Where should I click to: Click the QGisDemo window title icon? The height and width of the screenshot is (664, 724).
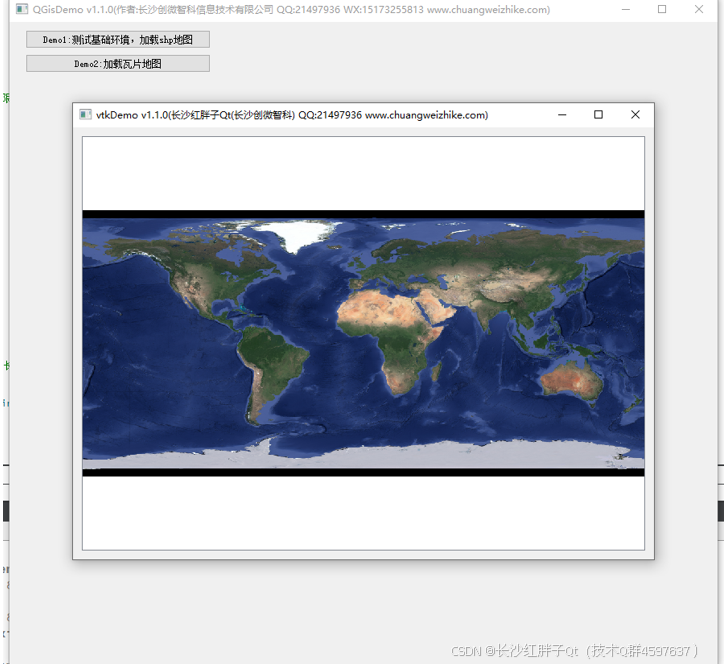(22, 9)
